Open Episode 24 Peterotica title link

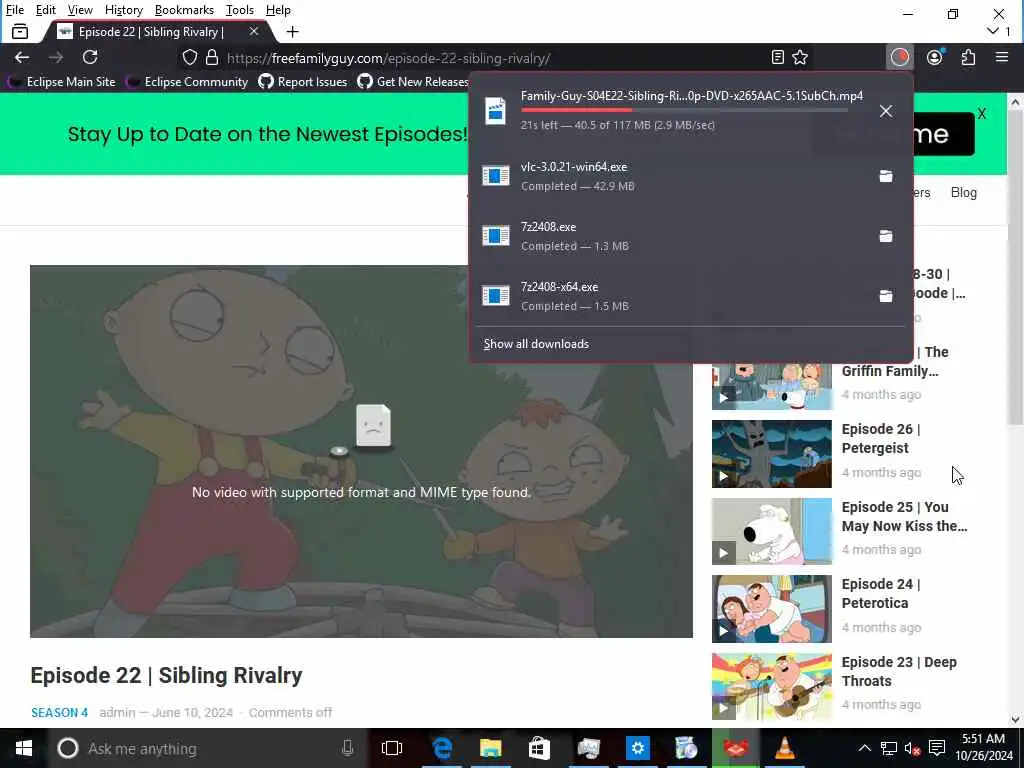pyautogui.click(x=881, y=594)
